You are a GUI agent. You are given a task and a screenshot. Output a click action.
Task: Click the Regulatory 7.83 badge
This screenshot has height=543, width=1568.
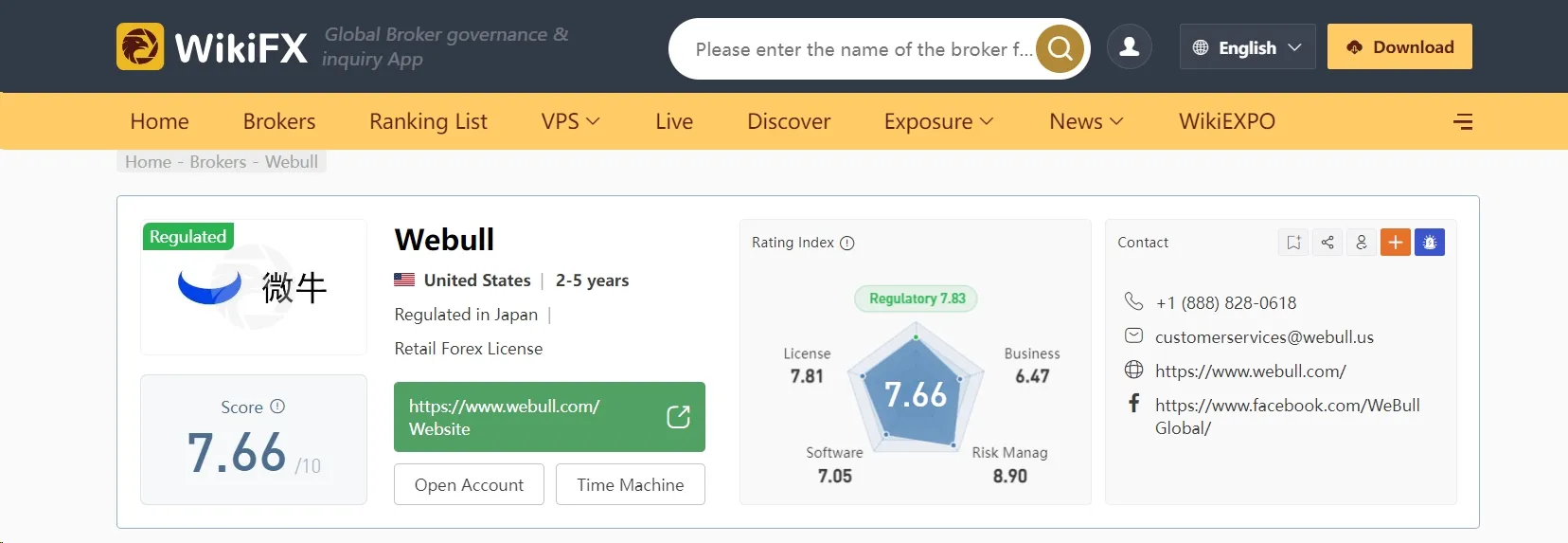[x=917, y=299]
